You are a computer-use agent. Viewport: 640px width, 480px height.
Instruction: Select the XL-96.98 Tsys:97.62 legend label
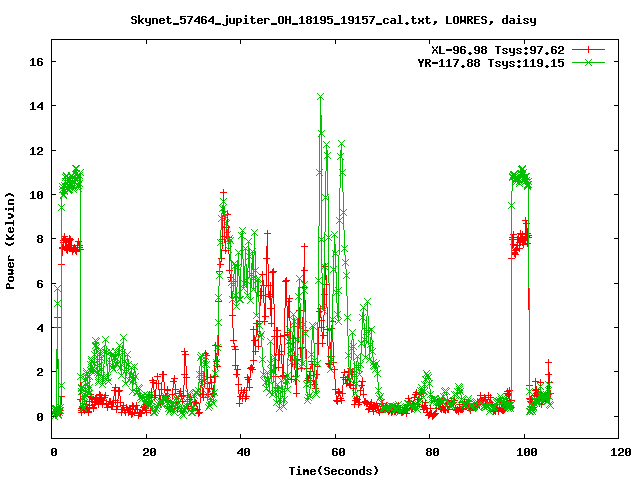[x=498, y=50]
